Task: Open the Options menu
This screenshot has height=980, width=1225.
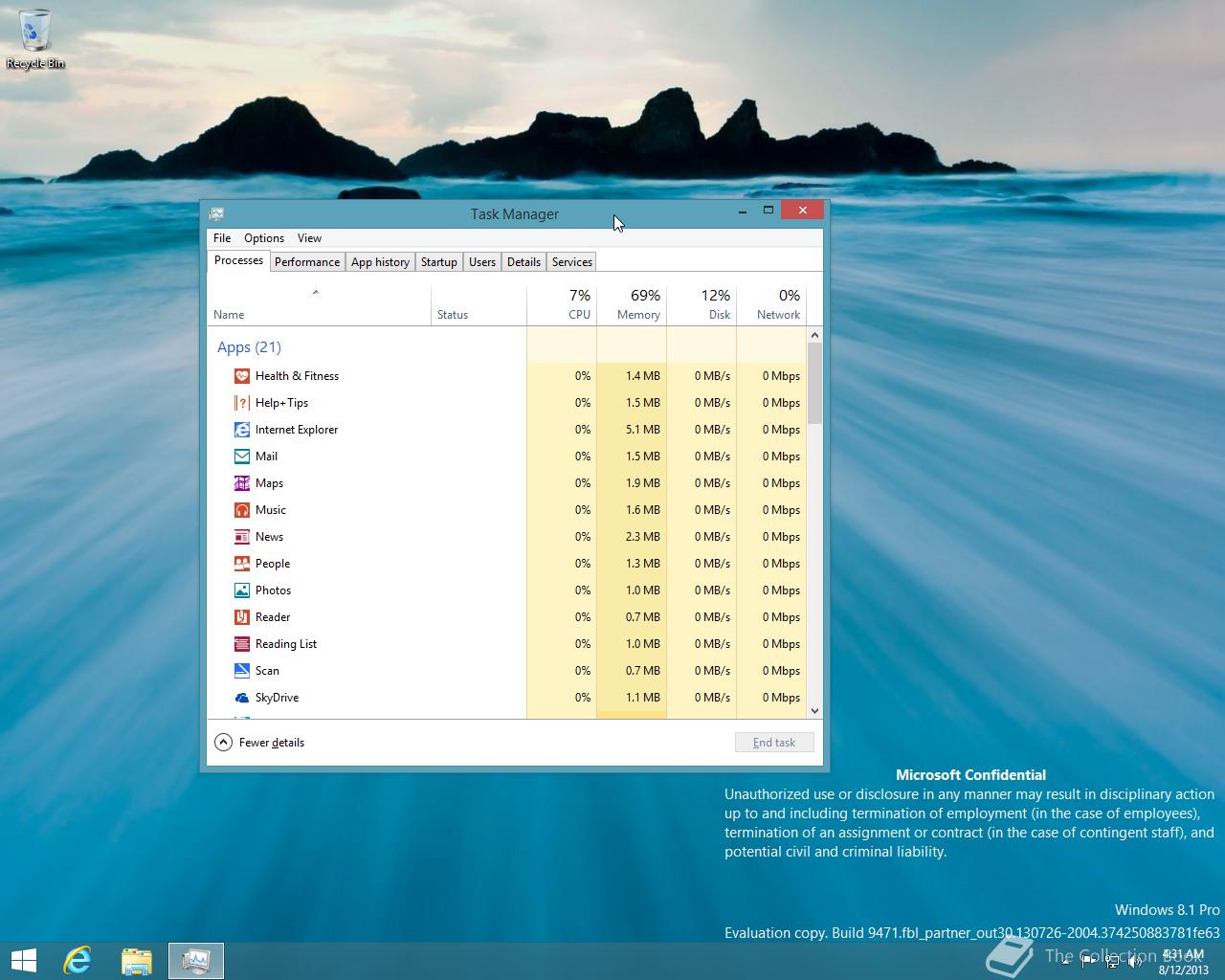Action: [264, 238]
